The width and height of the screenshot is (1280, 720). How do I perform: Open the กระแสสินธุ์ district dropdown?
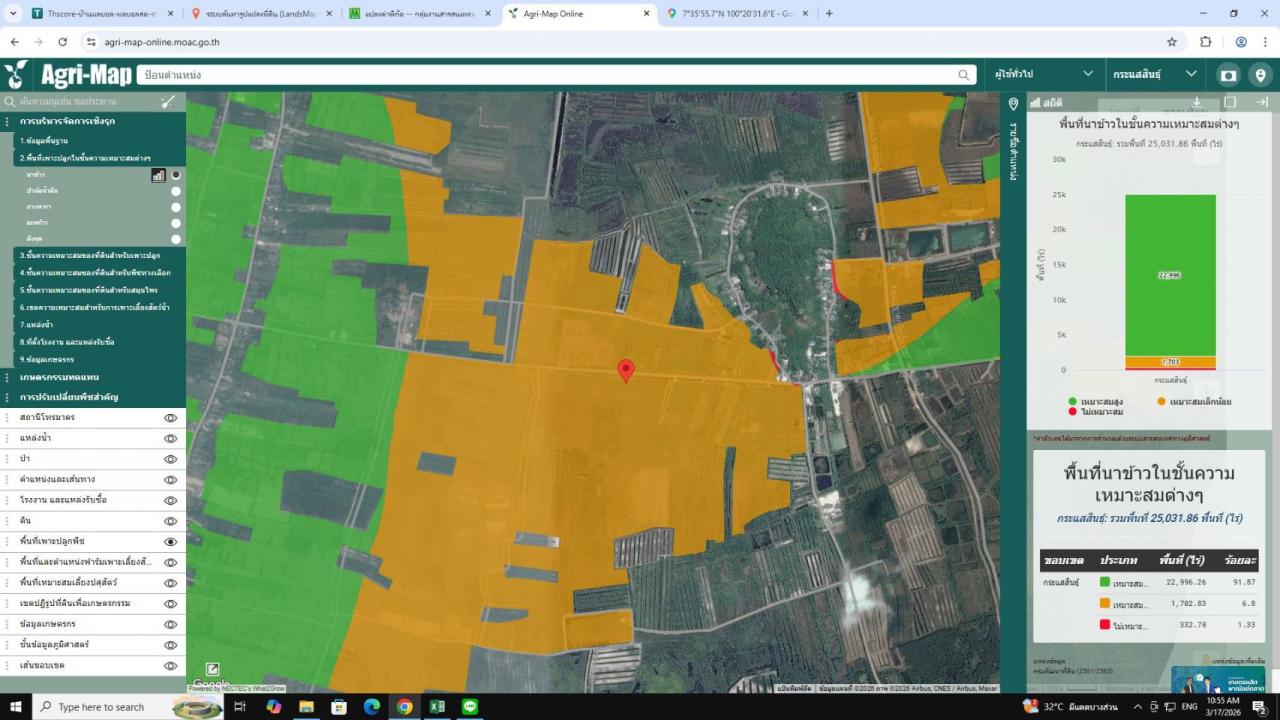click(1154, 74)
